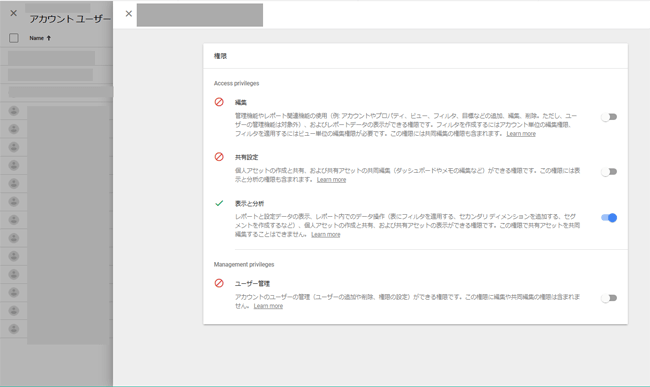The image size is (650, 387).
Task: Enable the ユーザー管理 permission switch
Action: click(609, 298)
